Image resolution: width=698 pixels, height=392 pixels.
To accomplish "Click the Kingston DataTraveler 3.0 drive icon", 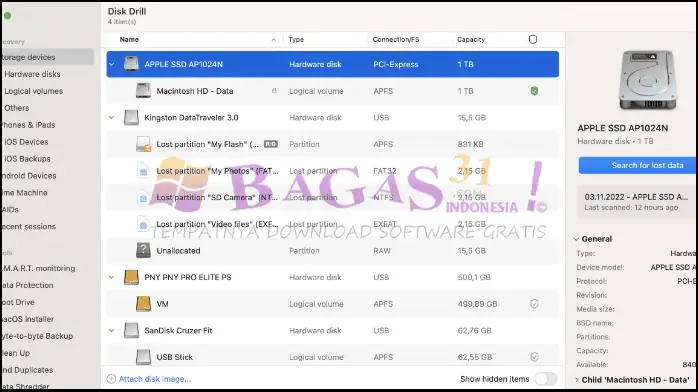I will 131,117.
